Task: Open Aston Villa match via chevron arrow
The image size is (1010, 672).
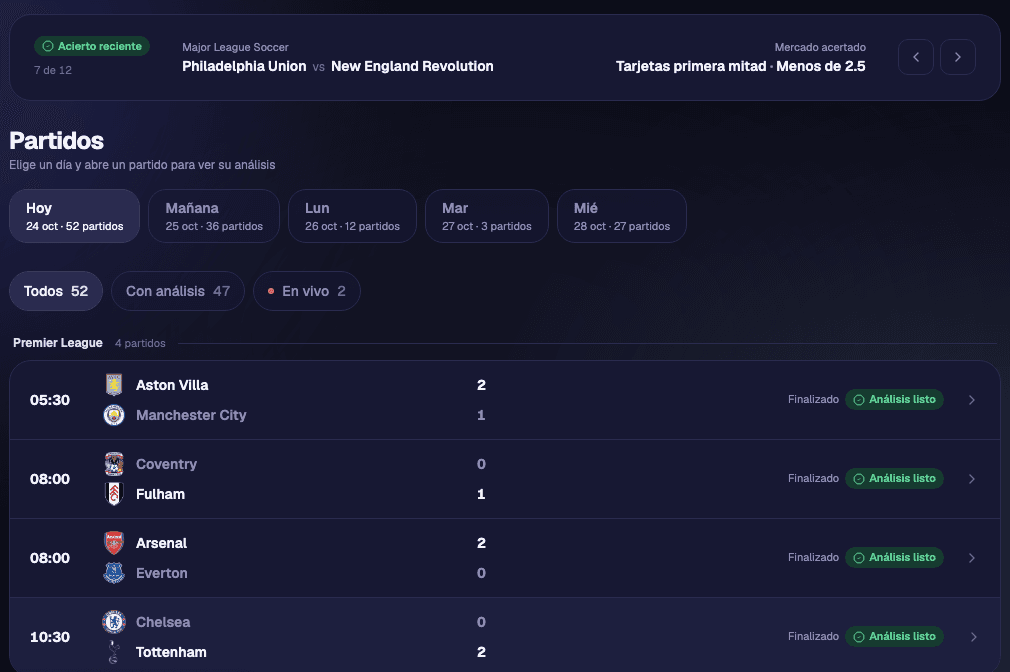Action: pyautogui.click(x=972, y=400)
